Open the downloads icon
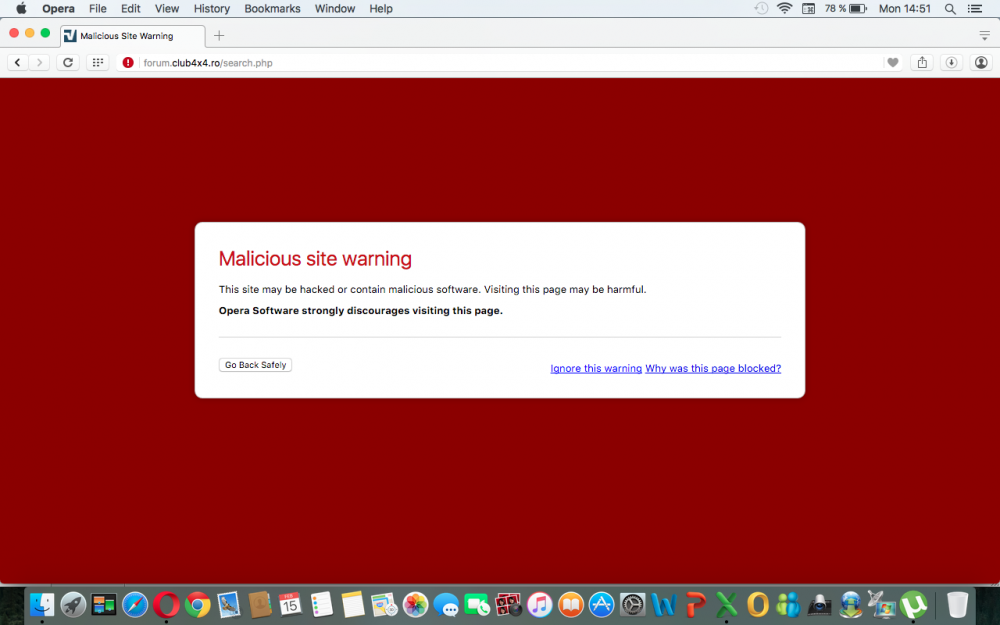Screen dimensions: 1000x625 pos(951,61)
